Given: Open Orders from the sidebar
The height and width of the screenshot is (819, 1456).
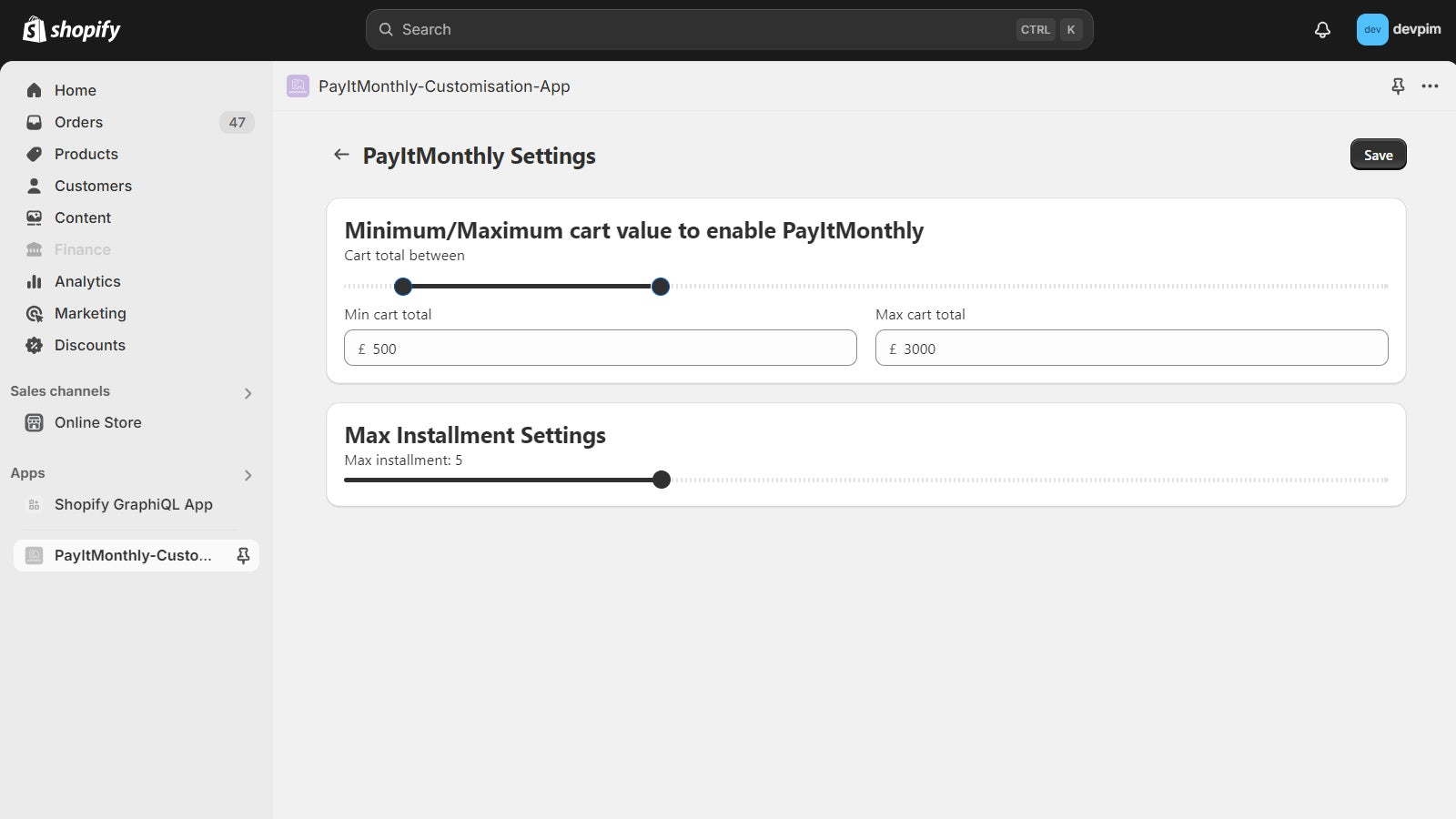Looking at the screenshot, I should tap(78, 122).
